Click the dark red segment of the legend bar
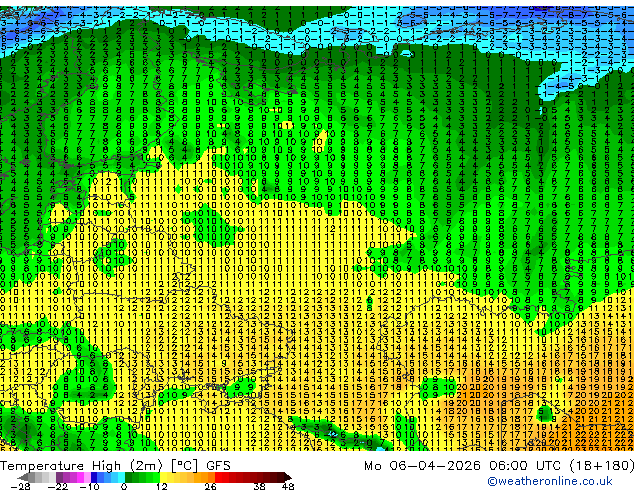This screenshot has width=634, height=490. [x=253, y=477]
